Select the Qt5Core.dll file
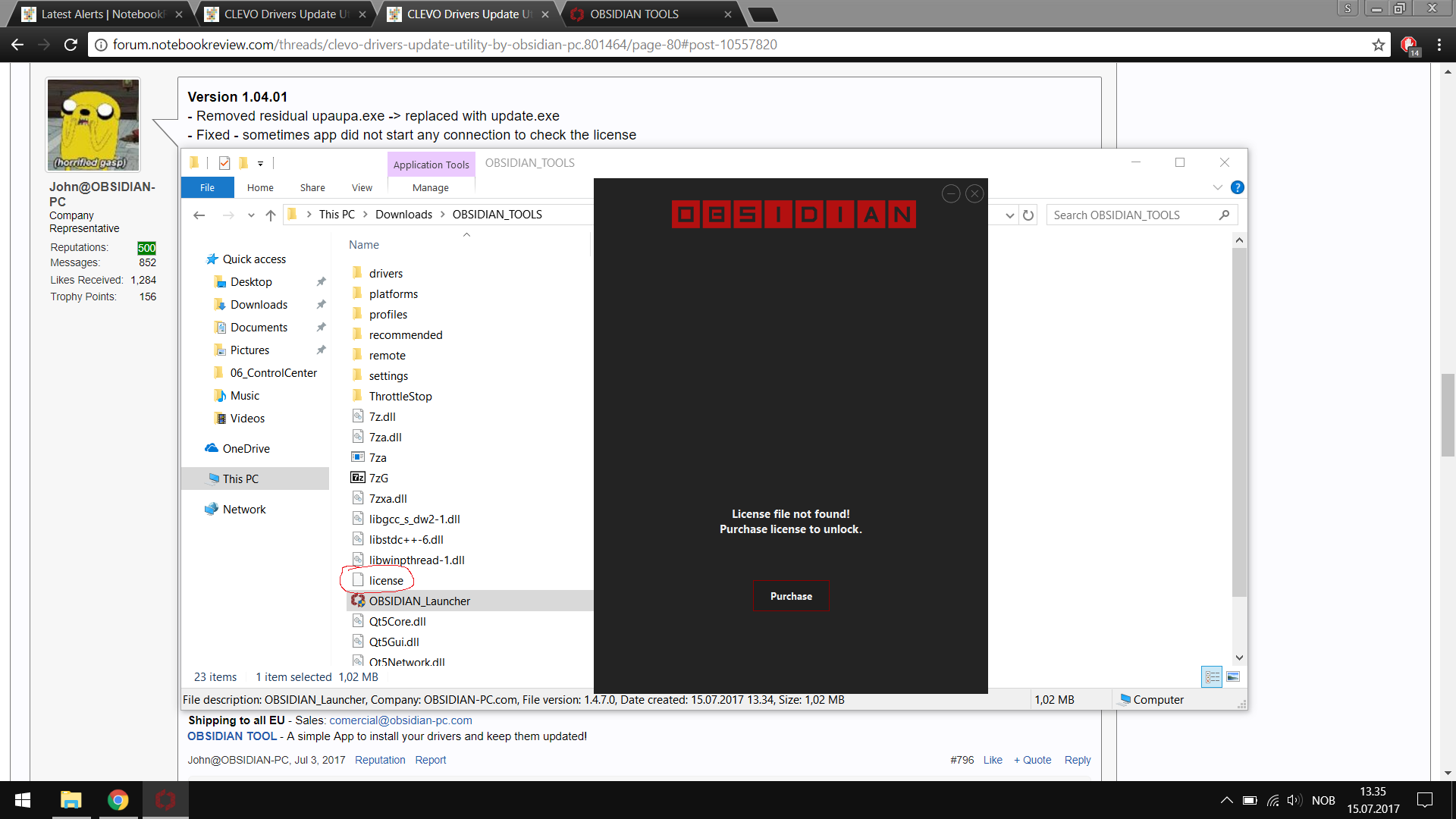This screenshot has height=819, width=1456. point(397,622)
